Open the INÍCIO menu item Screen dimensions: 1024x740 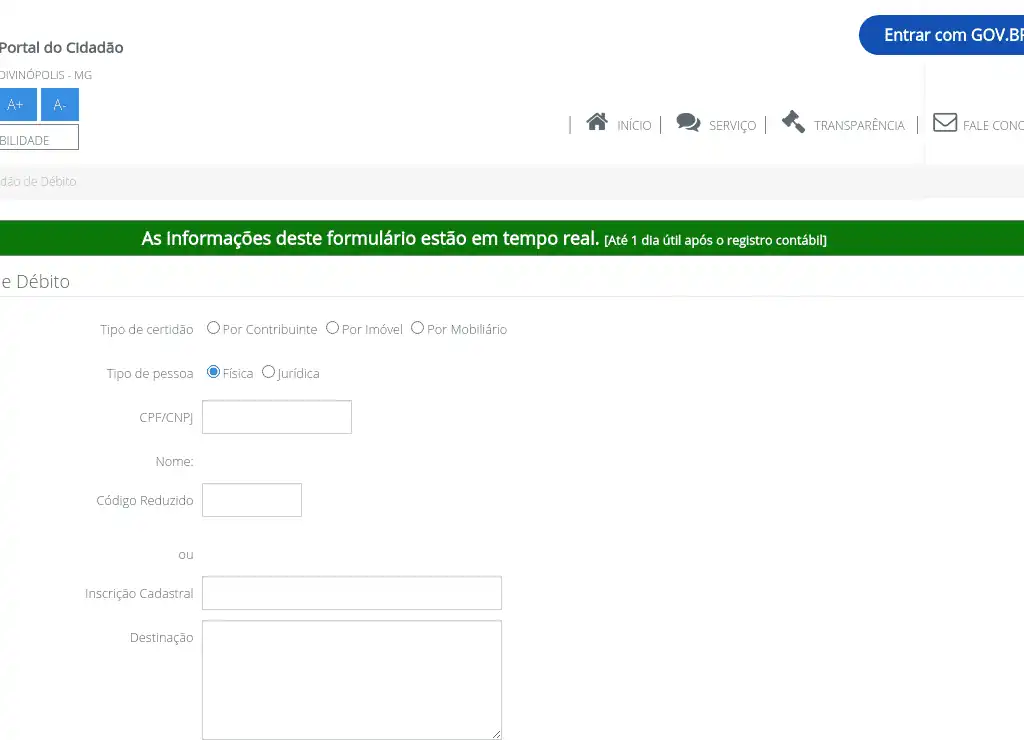click(x=634, y=126)
